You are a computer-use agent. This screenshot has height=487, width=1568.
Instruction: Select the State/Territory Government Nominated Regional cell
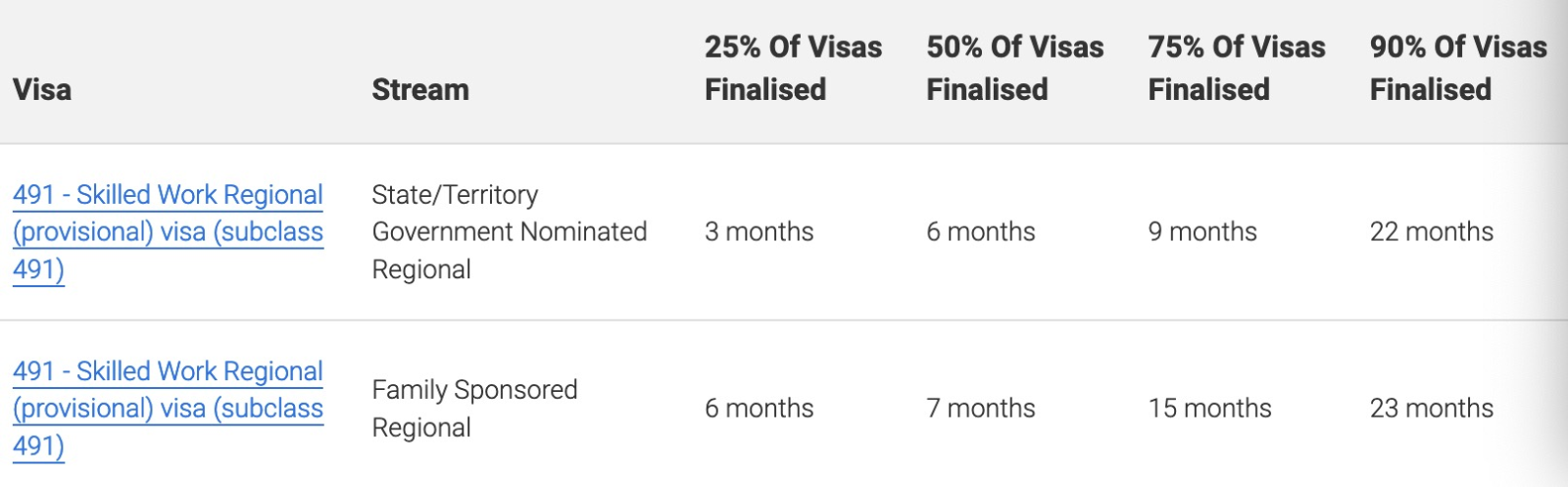pos(509,232)
